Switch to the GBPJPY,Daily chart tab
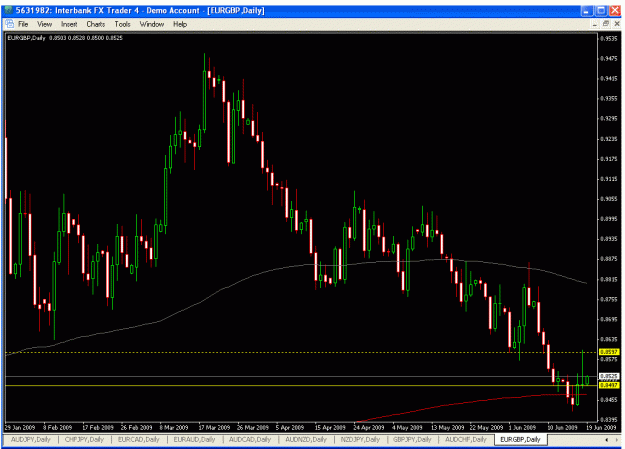Image resolution: width=625 pixels, height=449 pixels. (x=412, y=439)
